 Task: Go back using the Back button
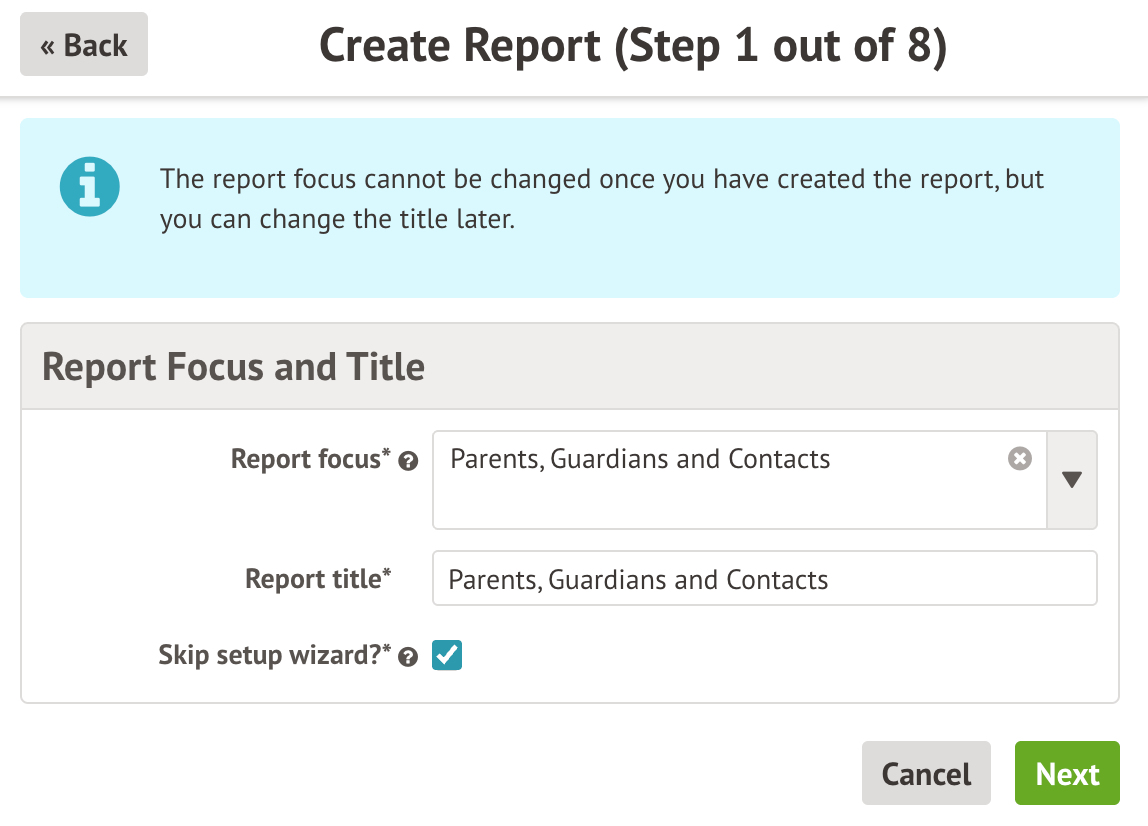coord(84,45)
